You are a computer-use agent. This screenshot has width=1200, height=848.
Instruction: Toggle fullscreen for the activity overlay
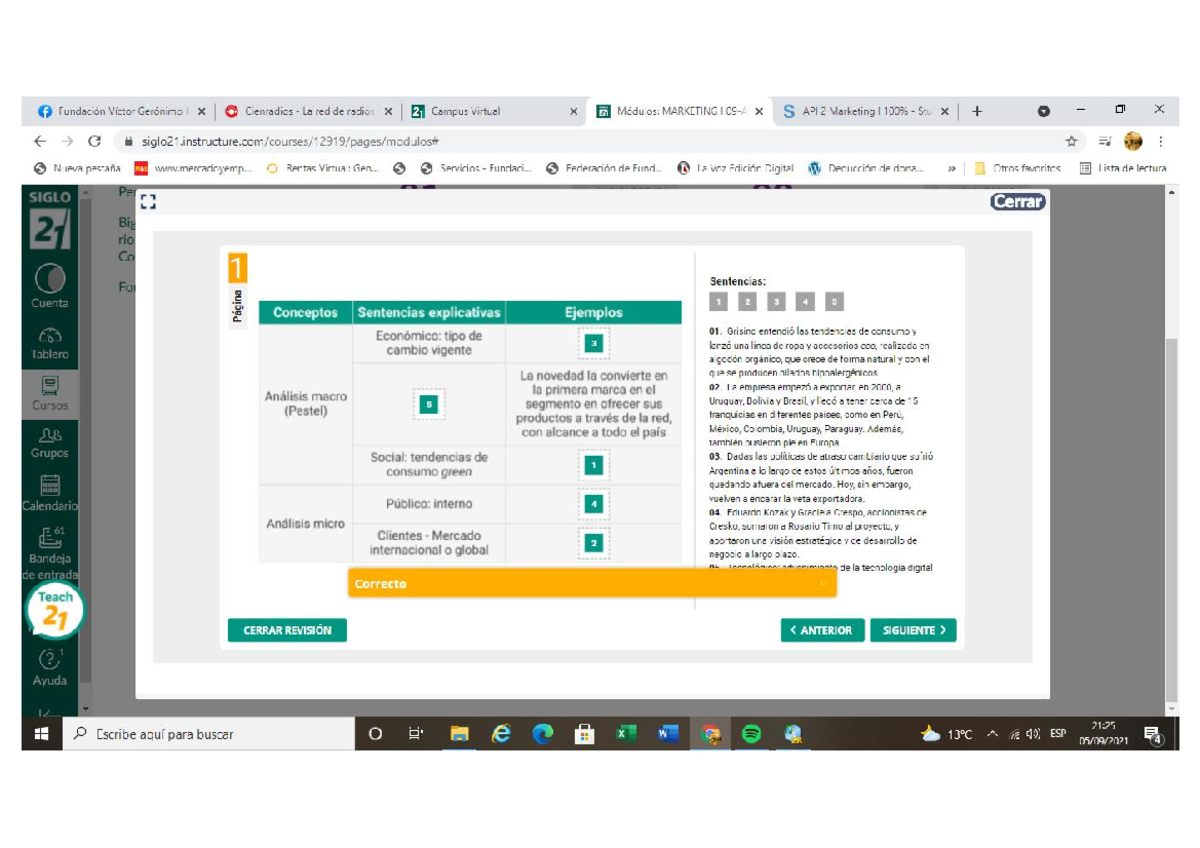[x=149, y=203]
